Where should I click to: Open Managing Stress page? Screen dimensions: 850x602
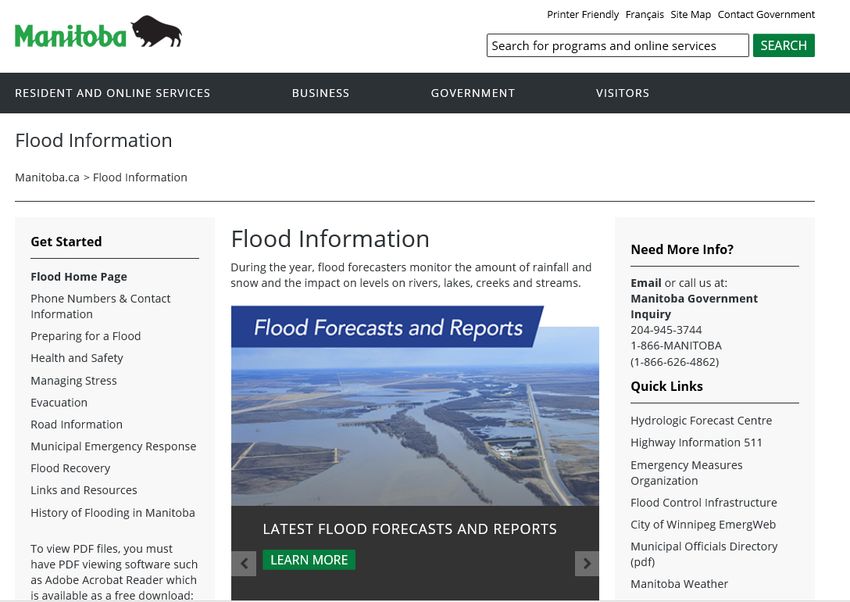pos(73,380)
